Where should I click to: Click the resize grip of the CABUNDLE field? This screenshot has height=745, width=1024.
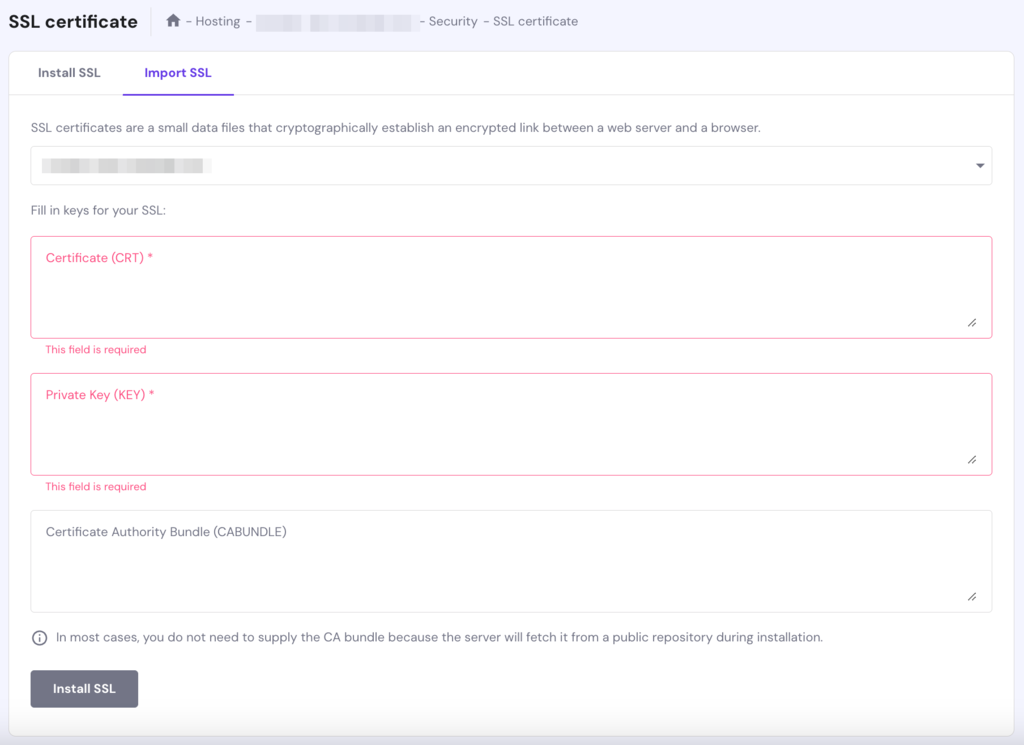(971, 596)
